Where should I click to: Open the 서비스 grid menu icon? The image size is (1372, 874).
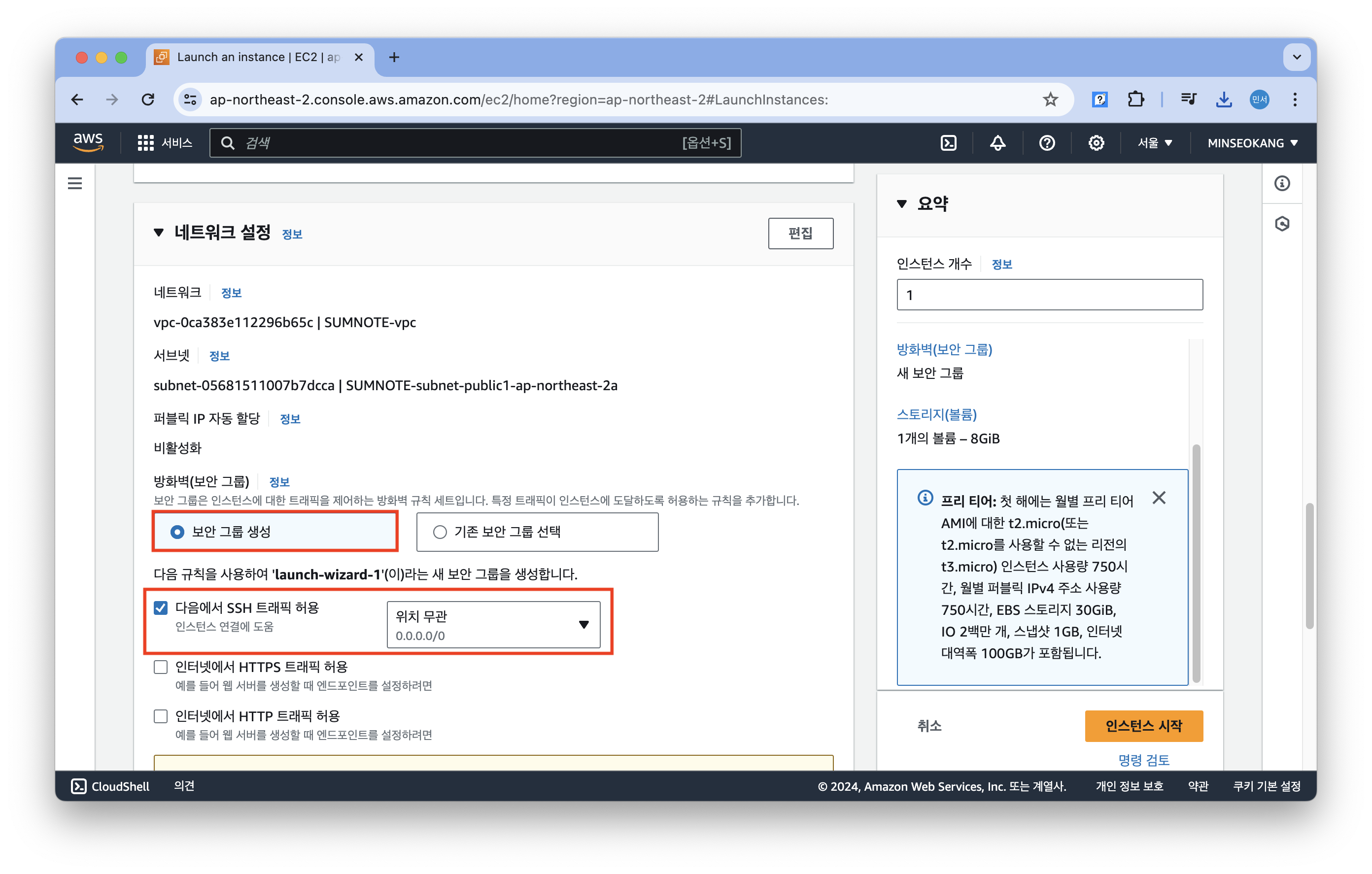(x=146, y=143)
